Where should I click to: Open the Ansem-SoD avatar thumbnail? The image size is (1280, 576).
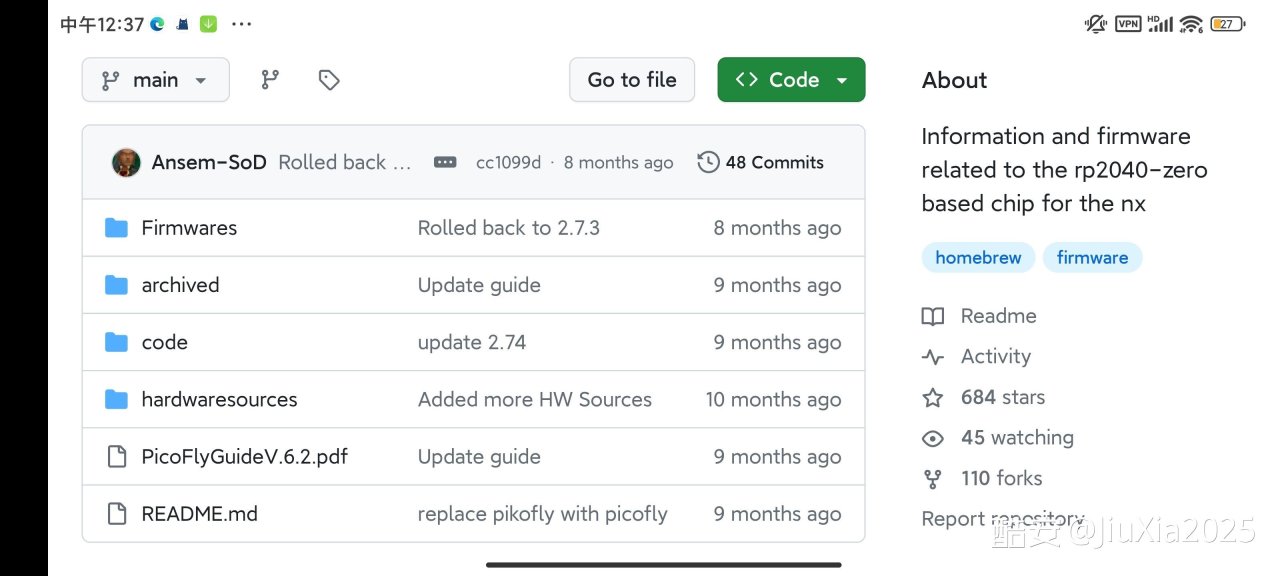[126, 162]
